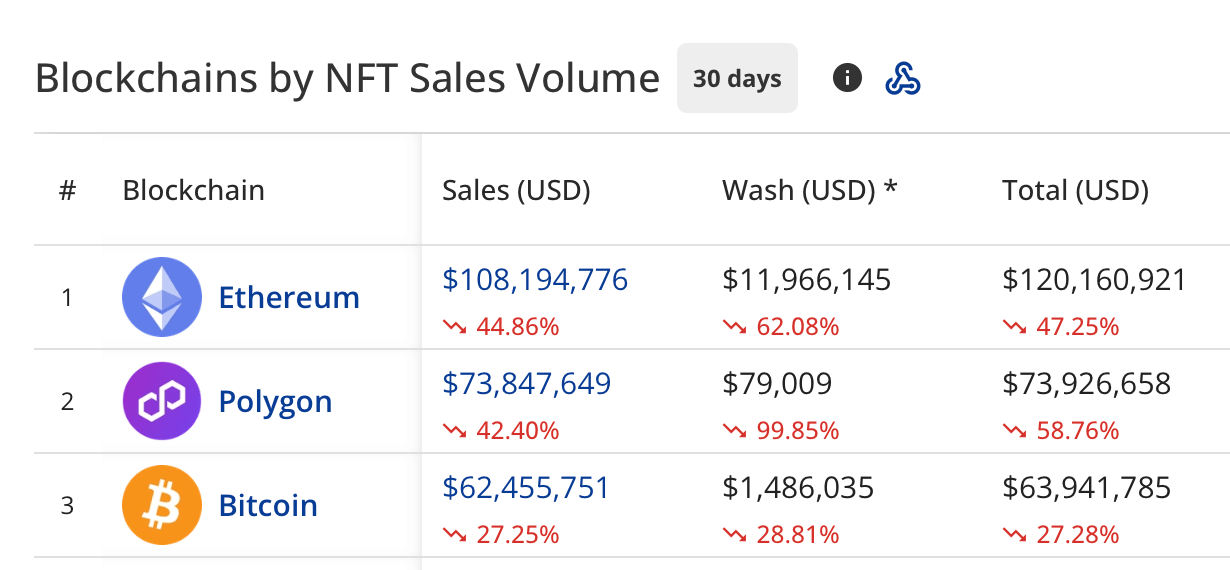Click the Blockchains by NFT Sales Volume title
1230x570 pixels.
(x=347, y=78)
